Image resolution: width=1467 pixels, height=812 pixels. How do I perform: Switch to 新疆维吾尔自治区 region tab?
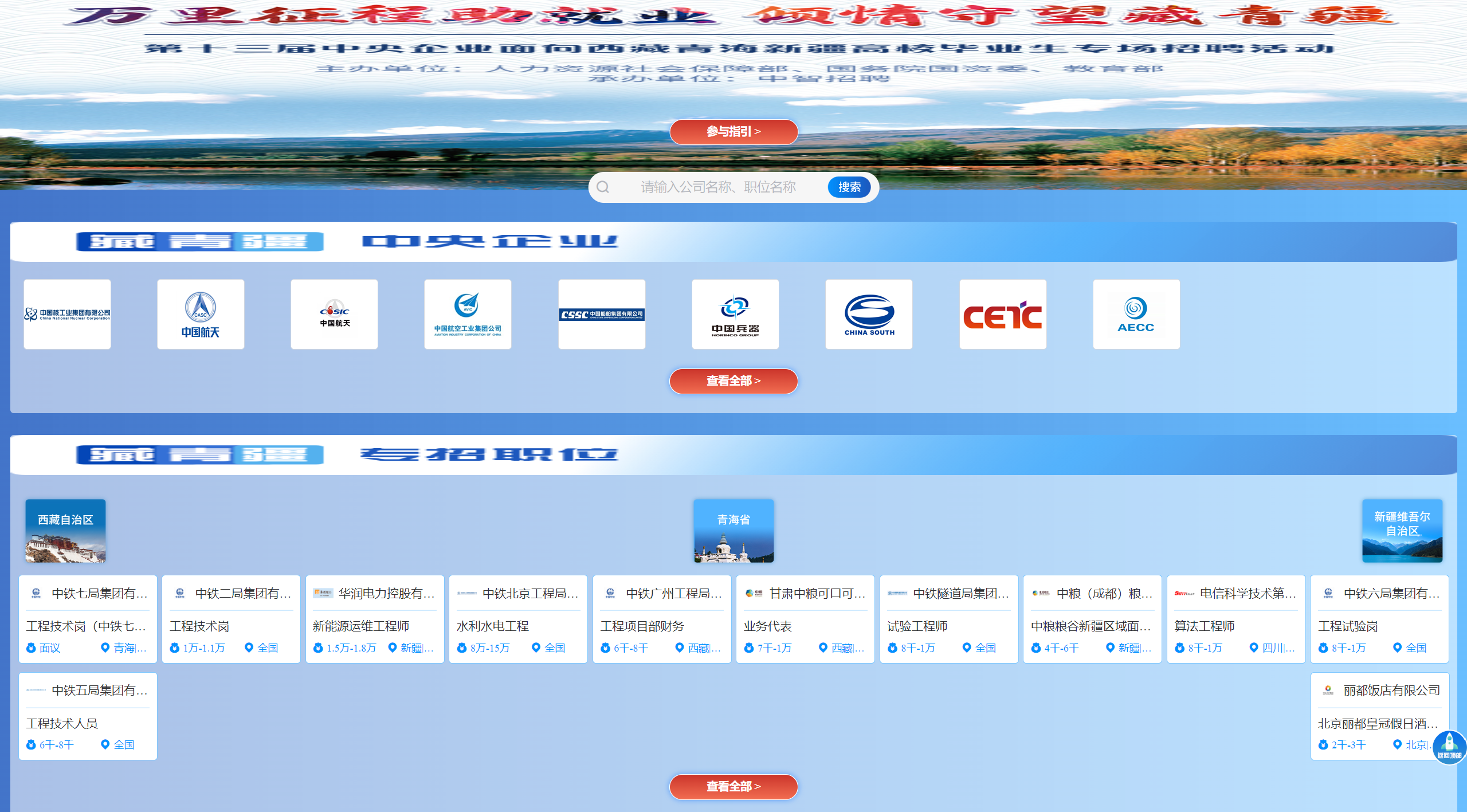[1402, 530]
